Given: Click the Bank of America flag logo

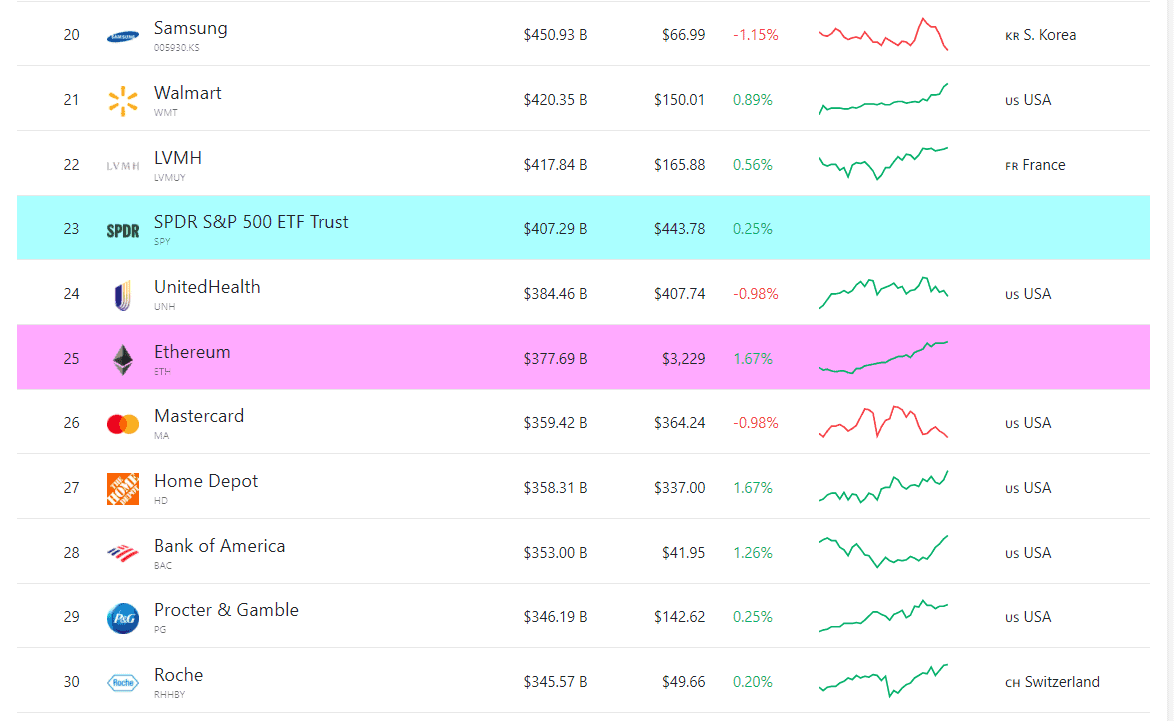Looking at the screenshot, I should click(x=123, y=554).
